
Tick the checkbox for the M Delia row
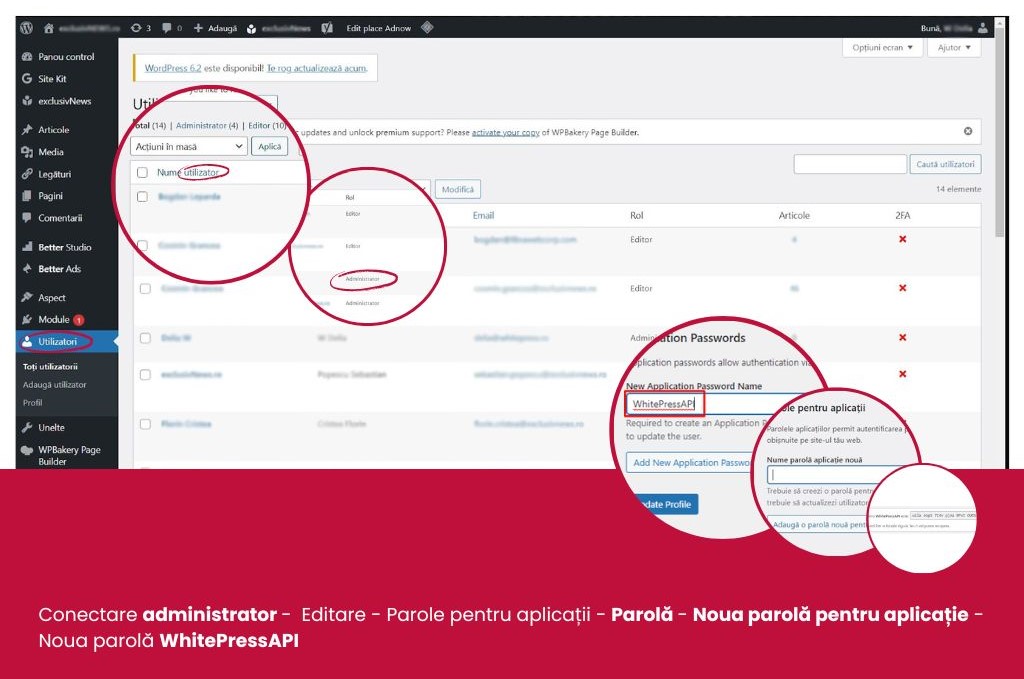145,338
